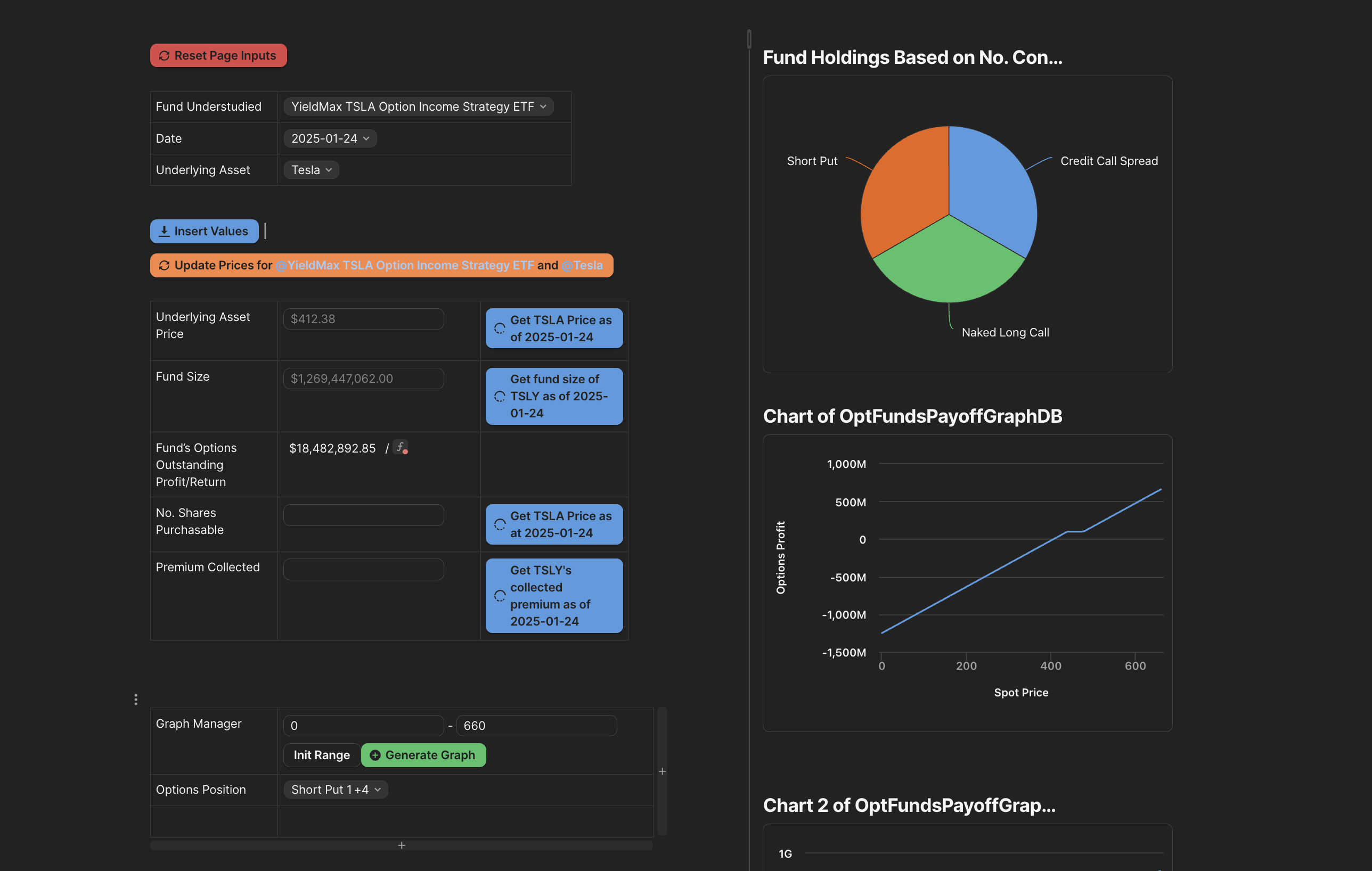Click the Options Profit axis label
The height and width of the screenshot is (871, 1372).
point(781,558)
